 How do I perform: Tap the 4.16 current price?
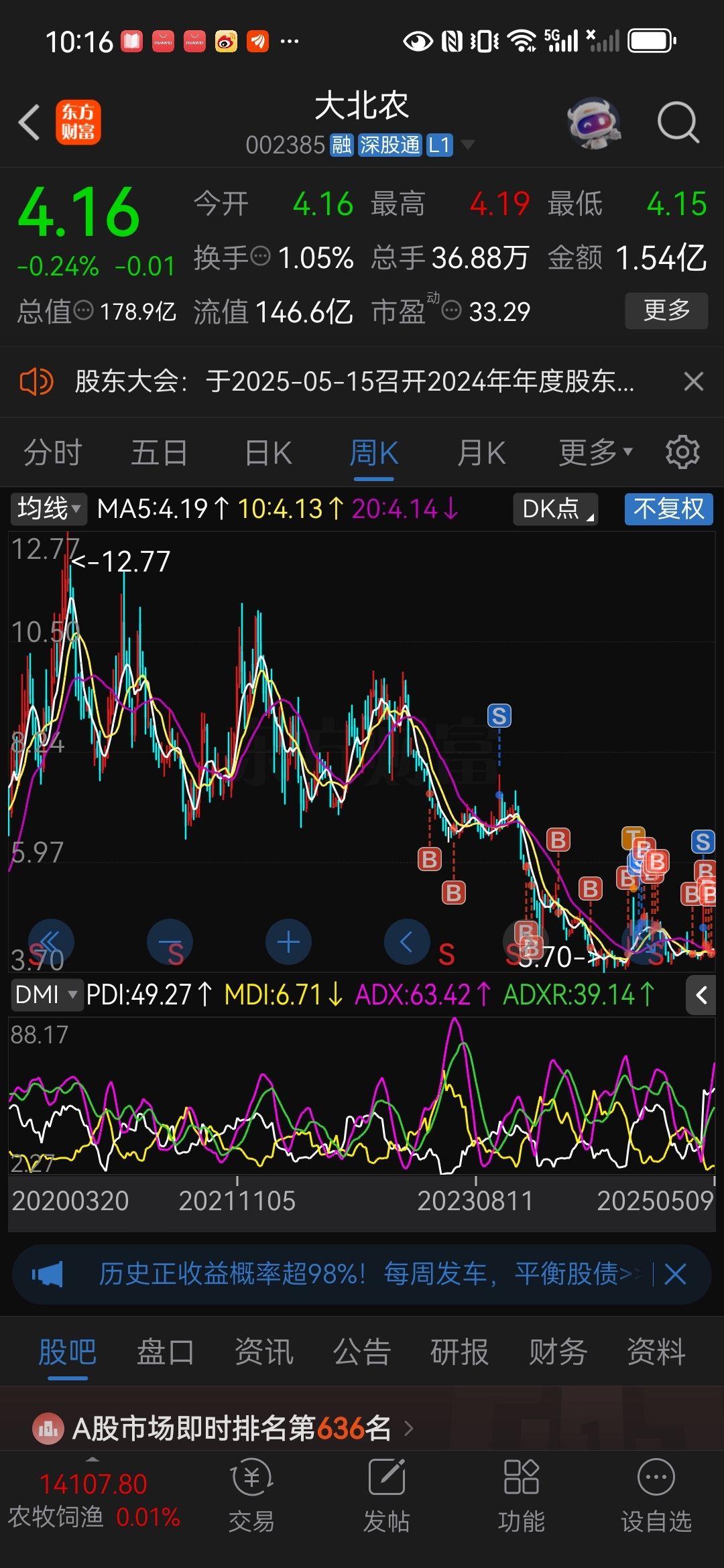coord(78,212)
